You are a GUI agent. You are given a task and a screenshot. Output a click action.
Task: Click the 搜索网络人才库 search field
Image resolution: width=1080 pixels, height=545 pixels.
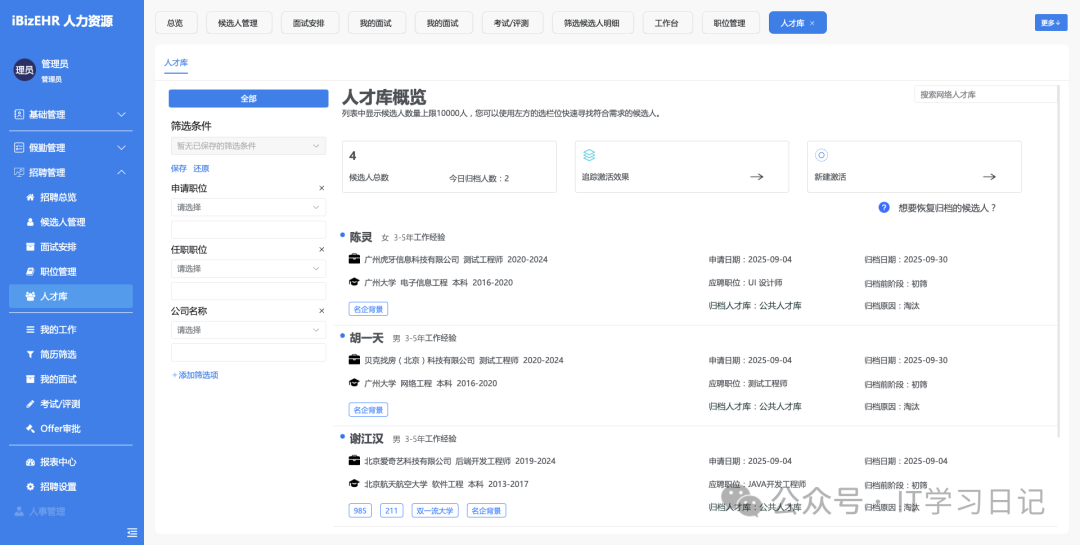[985, 94]
